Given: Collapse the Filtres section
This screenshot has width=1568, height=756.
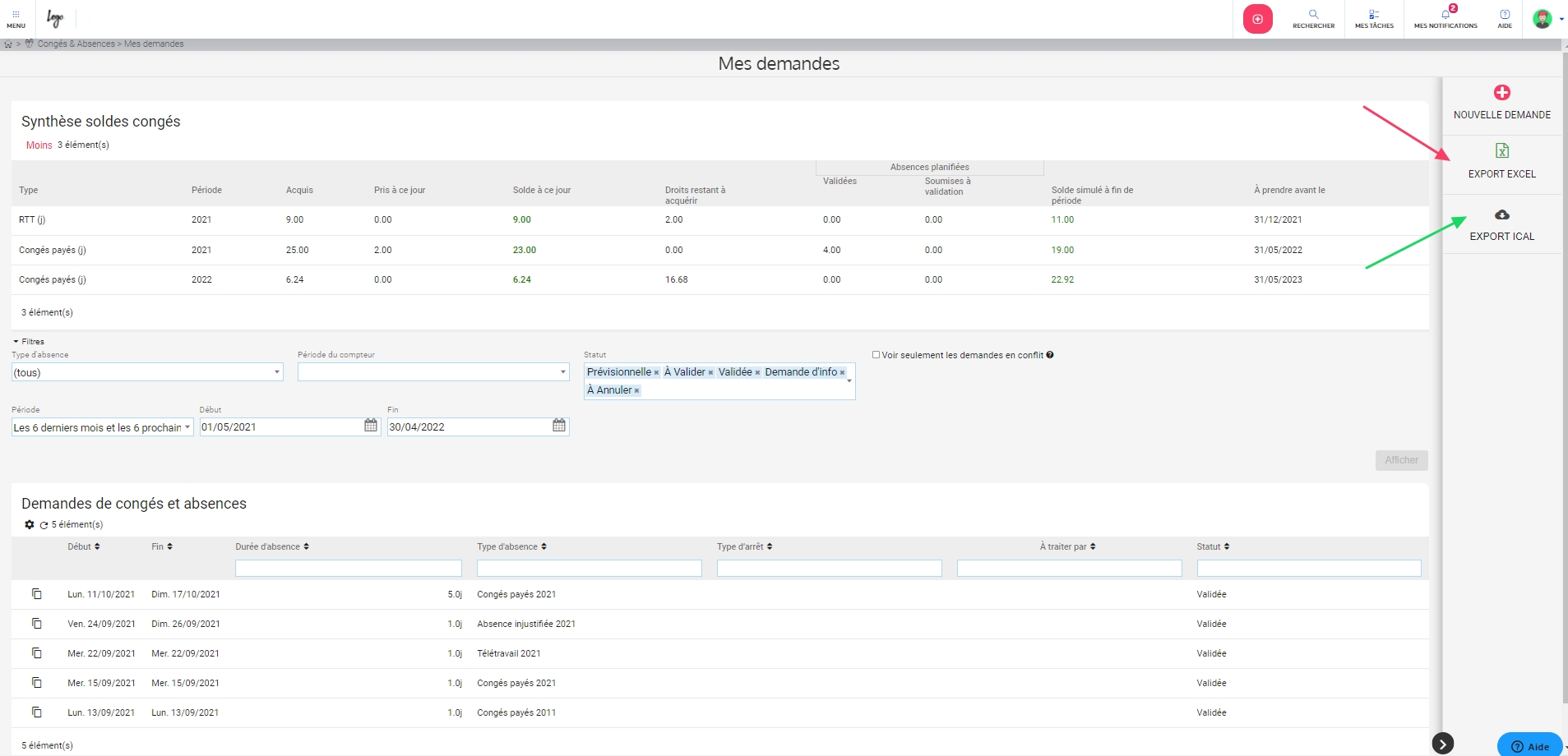Looking at the screenshot, I should 29,342.
